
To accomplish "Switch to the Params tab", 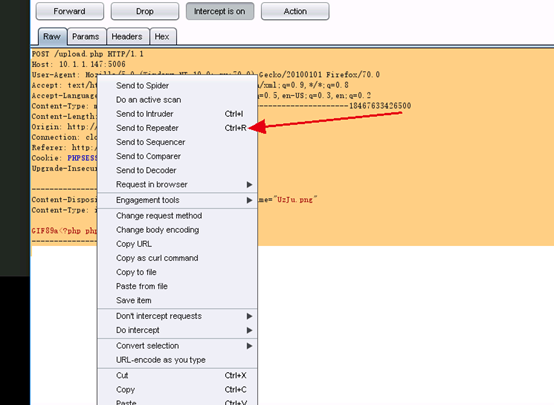I will (86, 36).
